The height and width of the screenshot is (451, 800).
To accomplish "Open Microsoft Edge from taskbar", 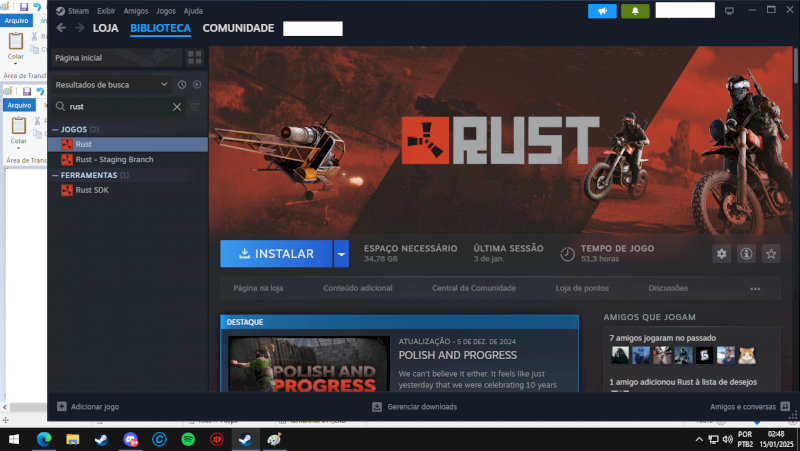I will 44,439.
